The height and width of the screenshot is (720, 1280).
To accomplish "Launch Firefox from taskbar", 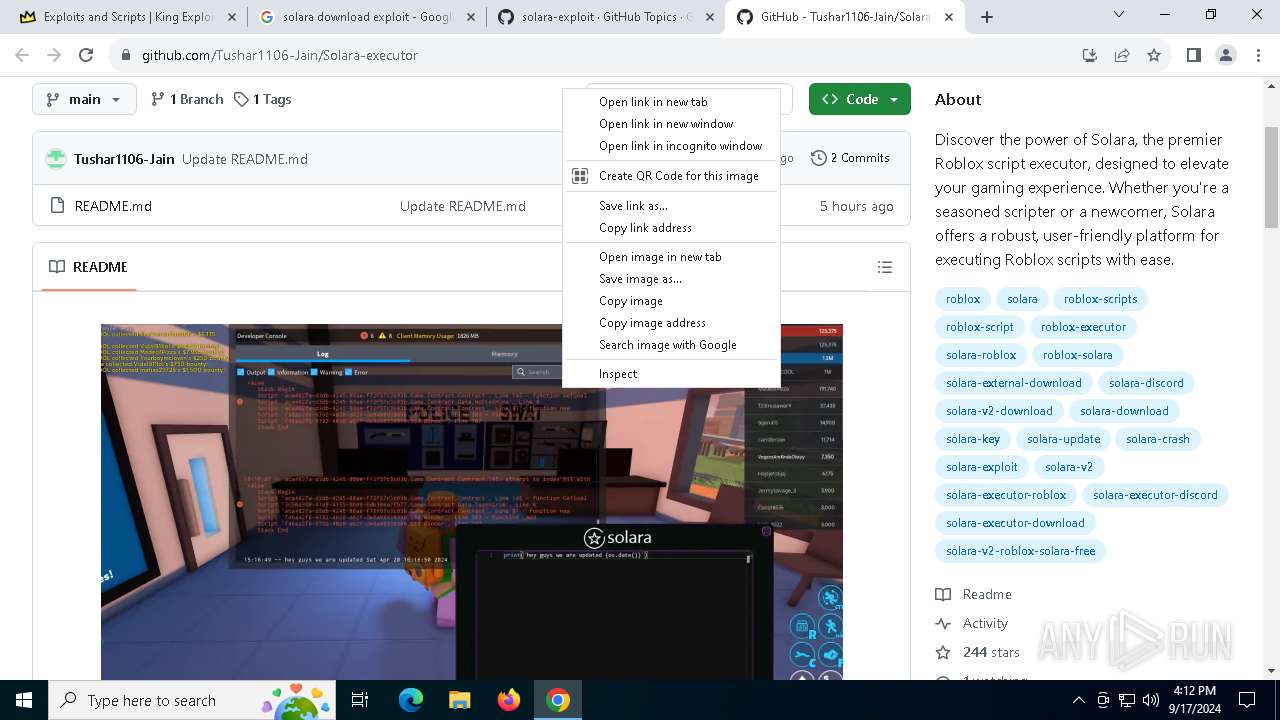I will (509, 700).
